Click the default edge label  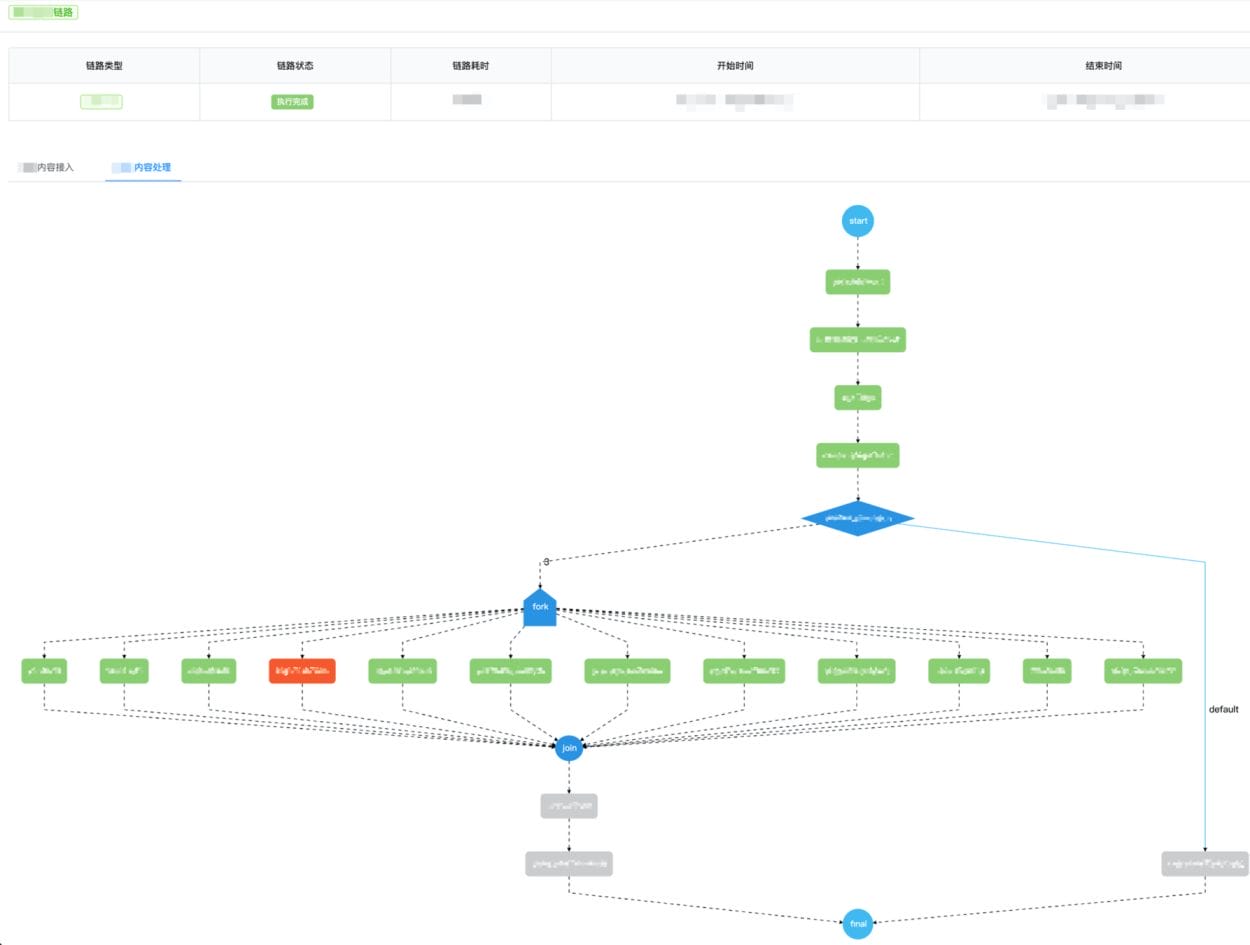[1223, 709]
